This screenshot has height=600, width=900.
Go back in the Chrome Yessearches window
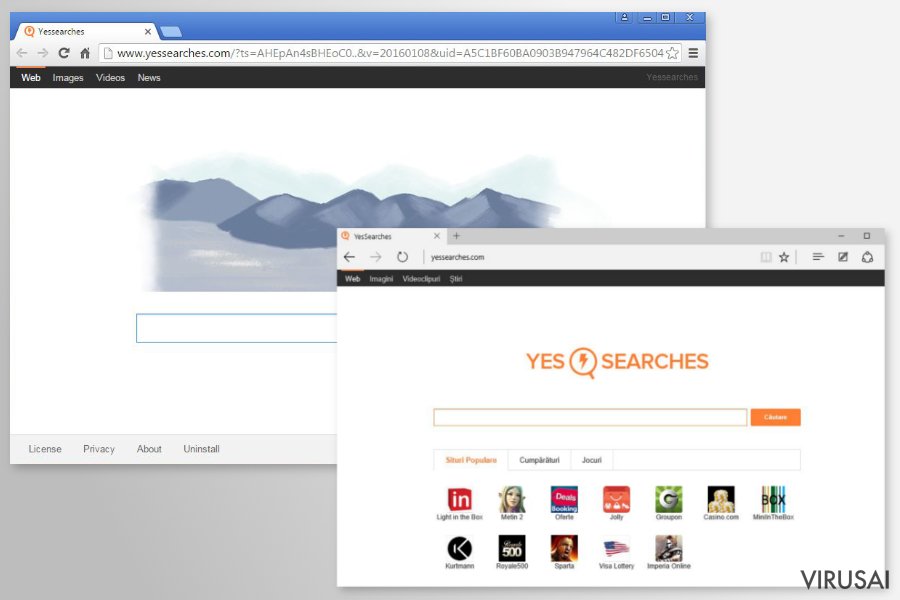pos(22,53)
